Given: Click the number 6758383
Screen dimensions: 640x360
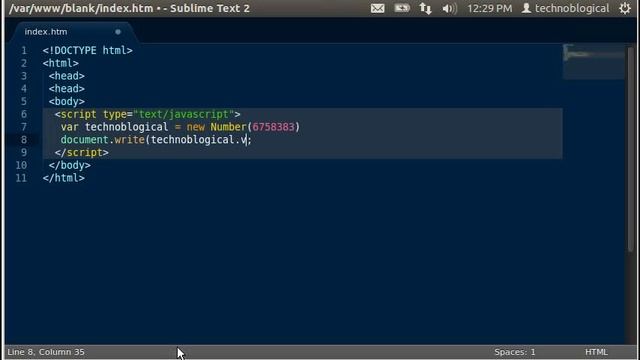Looking at the screenshot, I should (273, 127).
